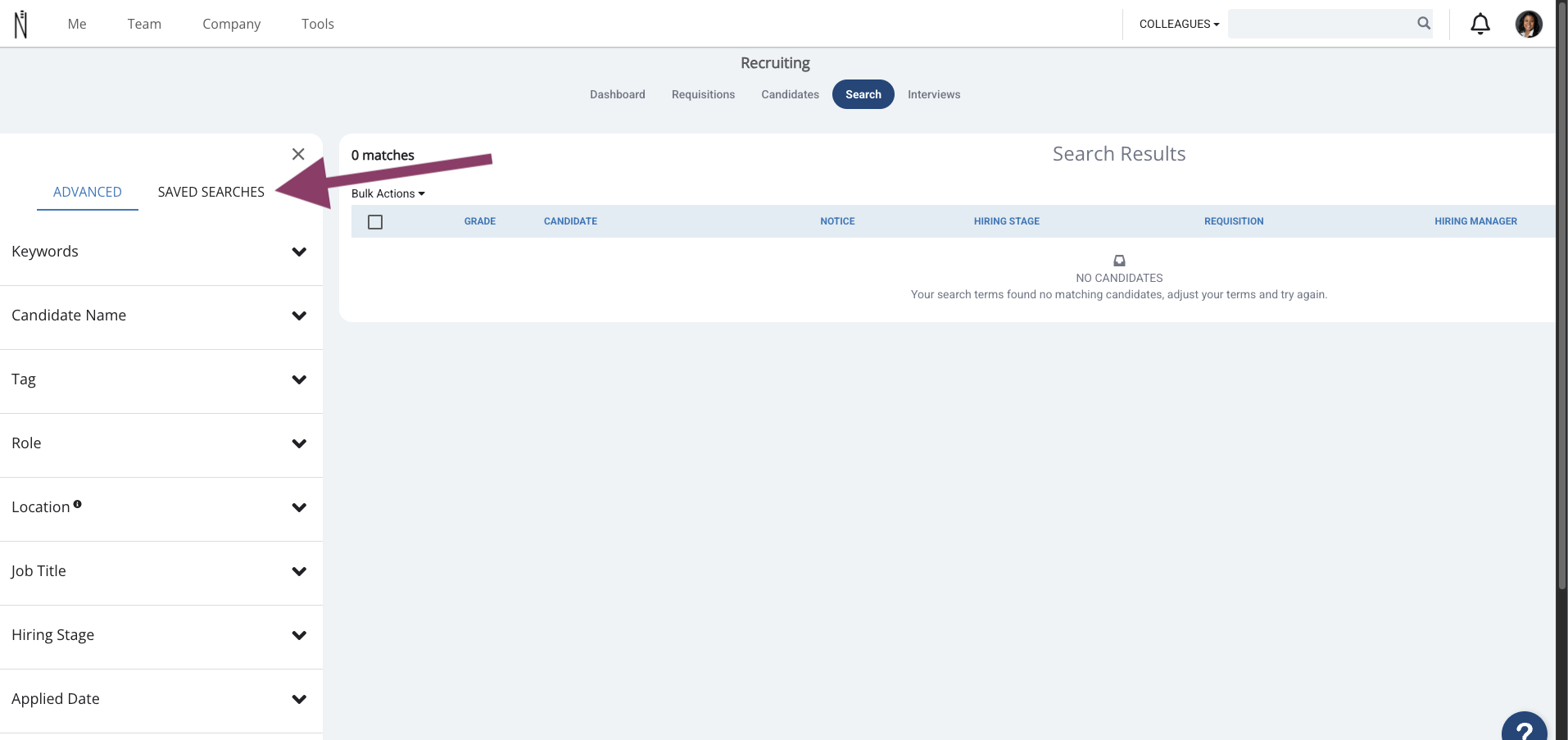Viewport: 1568px width, 740px height.
Task: Open the help question mark bubble
Action: click(1524, 726)
